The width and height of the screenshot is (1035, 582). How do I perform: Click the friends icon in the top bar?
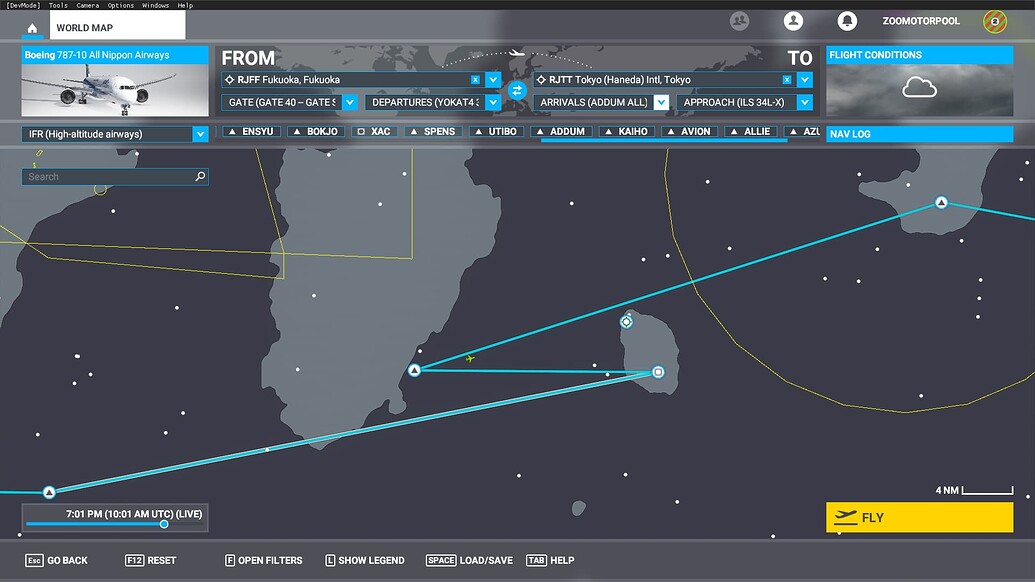coord(739,20)
